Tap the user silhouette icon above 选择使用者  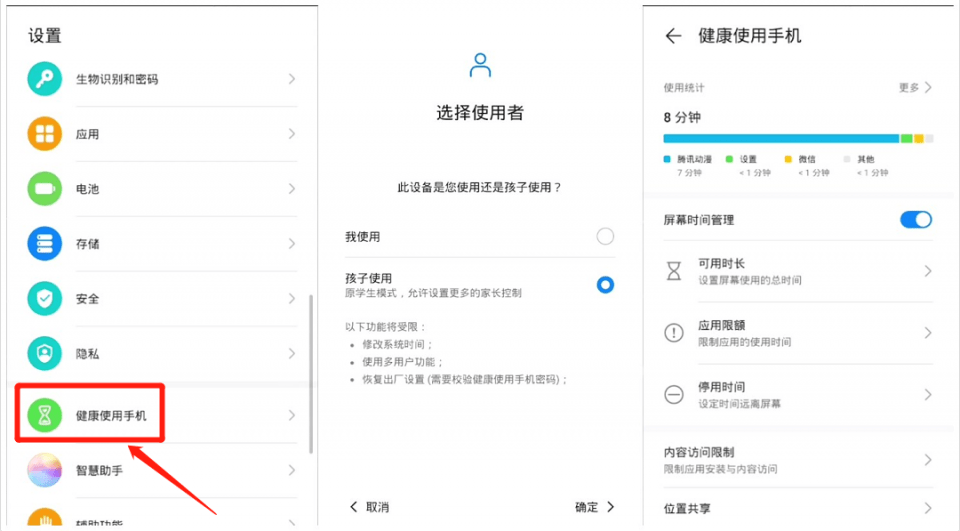tap(480, 65)
